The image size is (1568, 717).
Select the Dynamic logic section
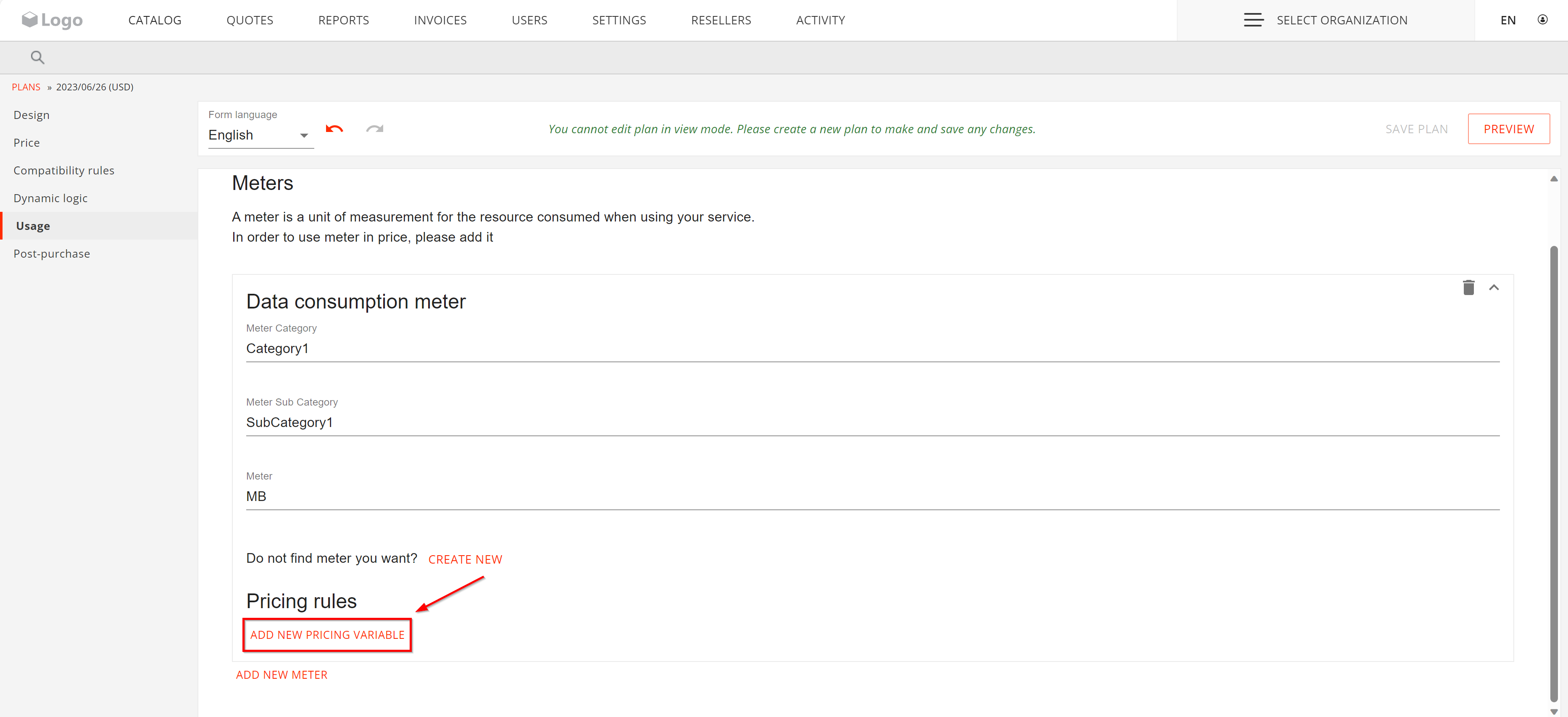[x=99, y=198]
